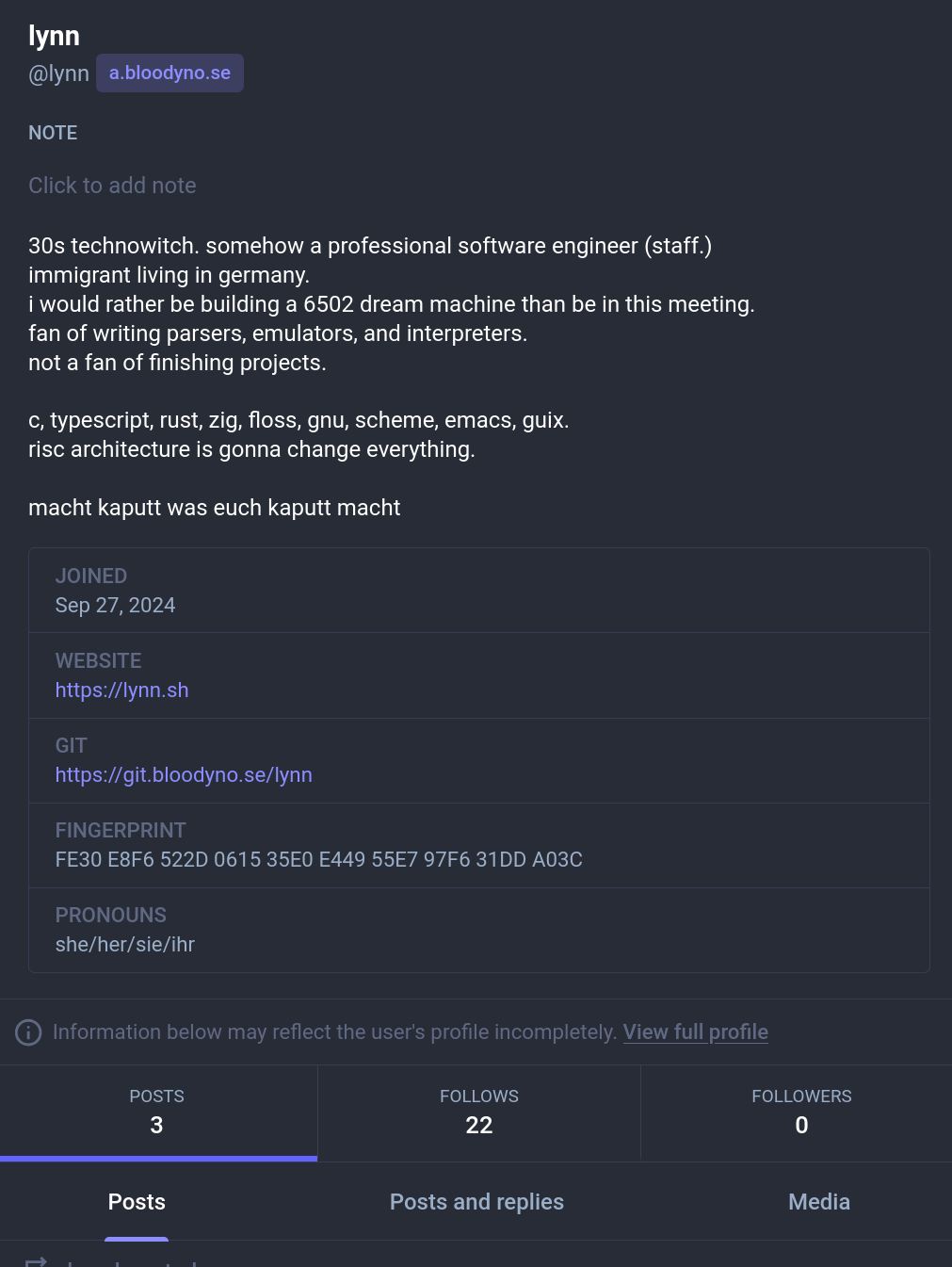Click View full profile link
Screen dimensions: 952x1267
(x=695, y=1032)
